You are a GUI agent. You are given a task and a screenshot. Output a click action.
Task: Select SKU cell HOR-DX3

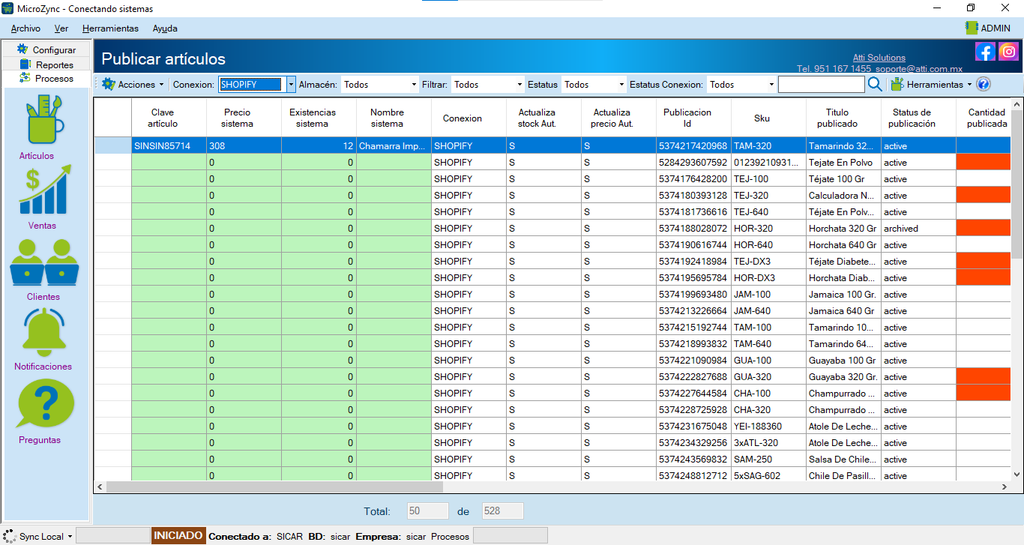pos(769,278)
